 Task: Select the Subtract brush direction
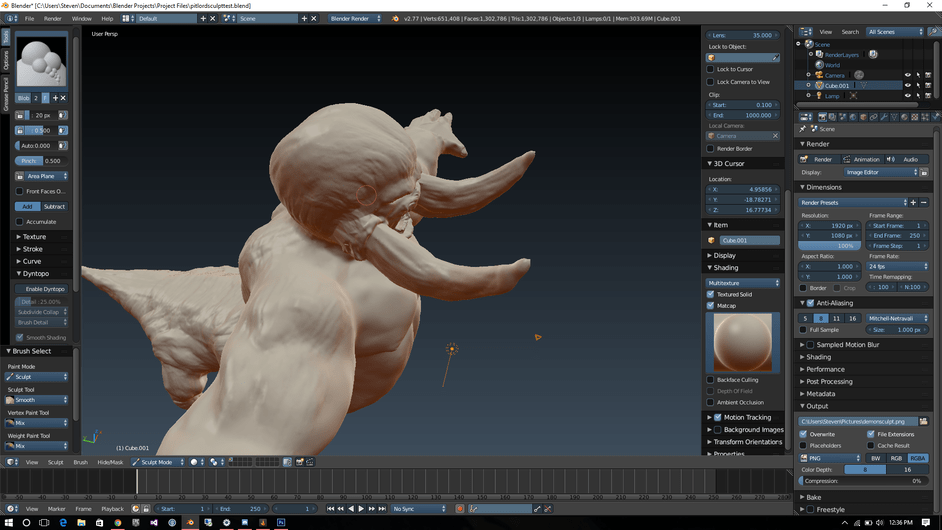point(55,206)
